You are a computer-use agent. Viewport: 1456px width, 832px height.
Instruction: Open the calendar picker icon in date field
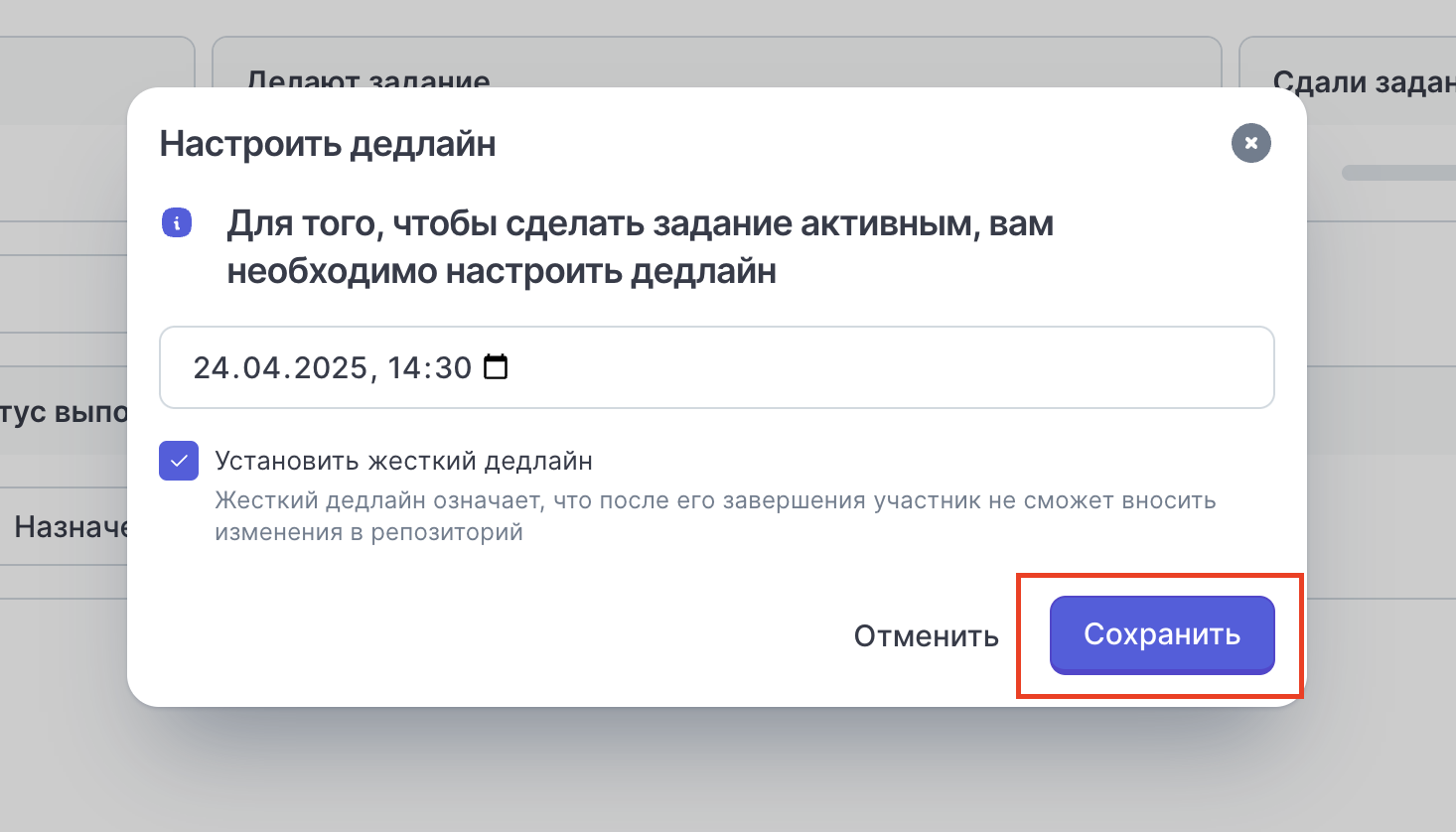click(496, 367)
